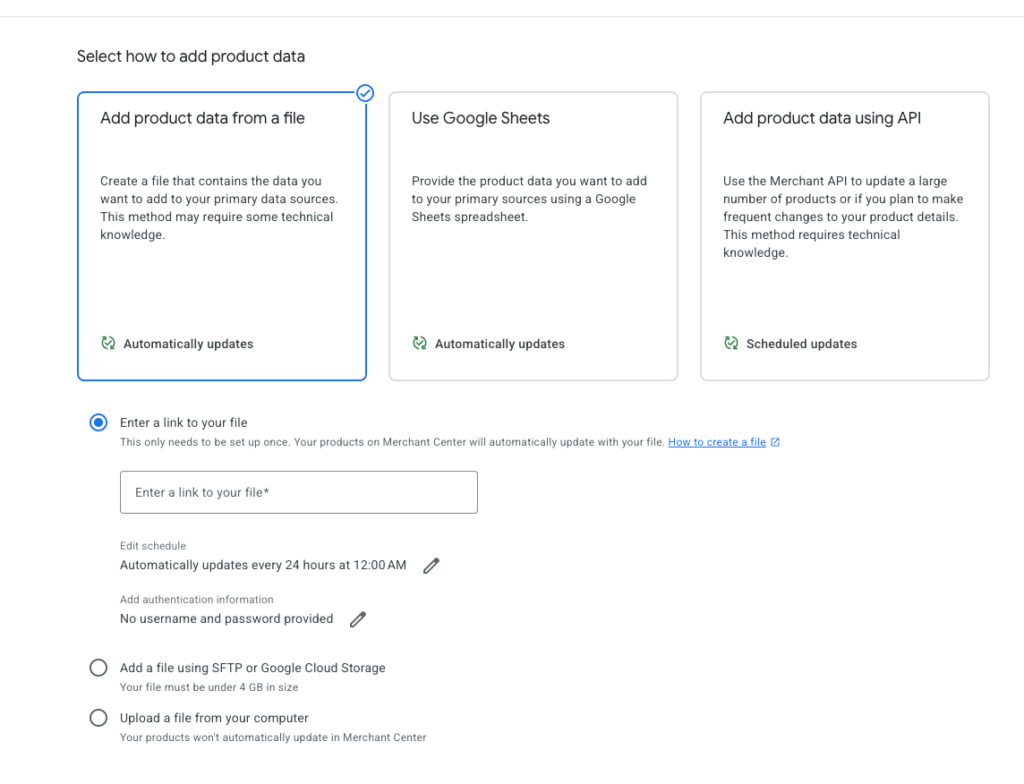The image size is (1024, 784).
Task: Click the 'Scheduled updates' label in the API card
Action: (x=801, y=344)
